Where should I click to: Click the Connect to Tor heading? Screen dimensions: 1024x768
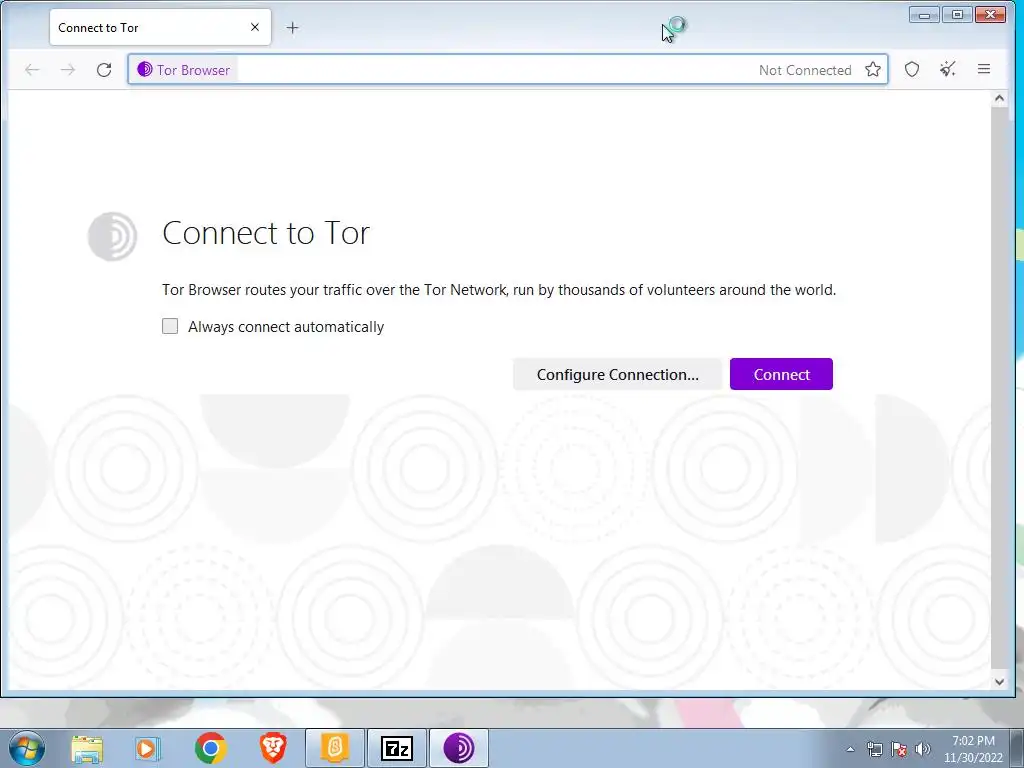coord(266,232)
